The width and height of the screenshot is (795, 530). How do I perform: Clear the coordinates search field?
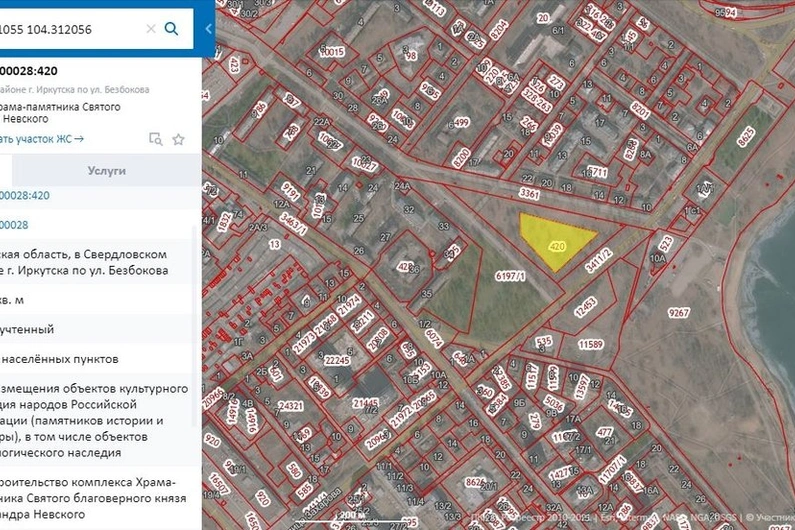tap(150, 29)
